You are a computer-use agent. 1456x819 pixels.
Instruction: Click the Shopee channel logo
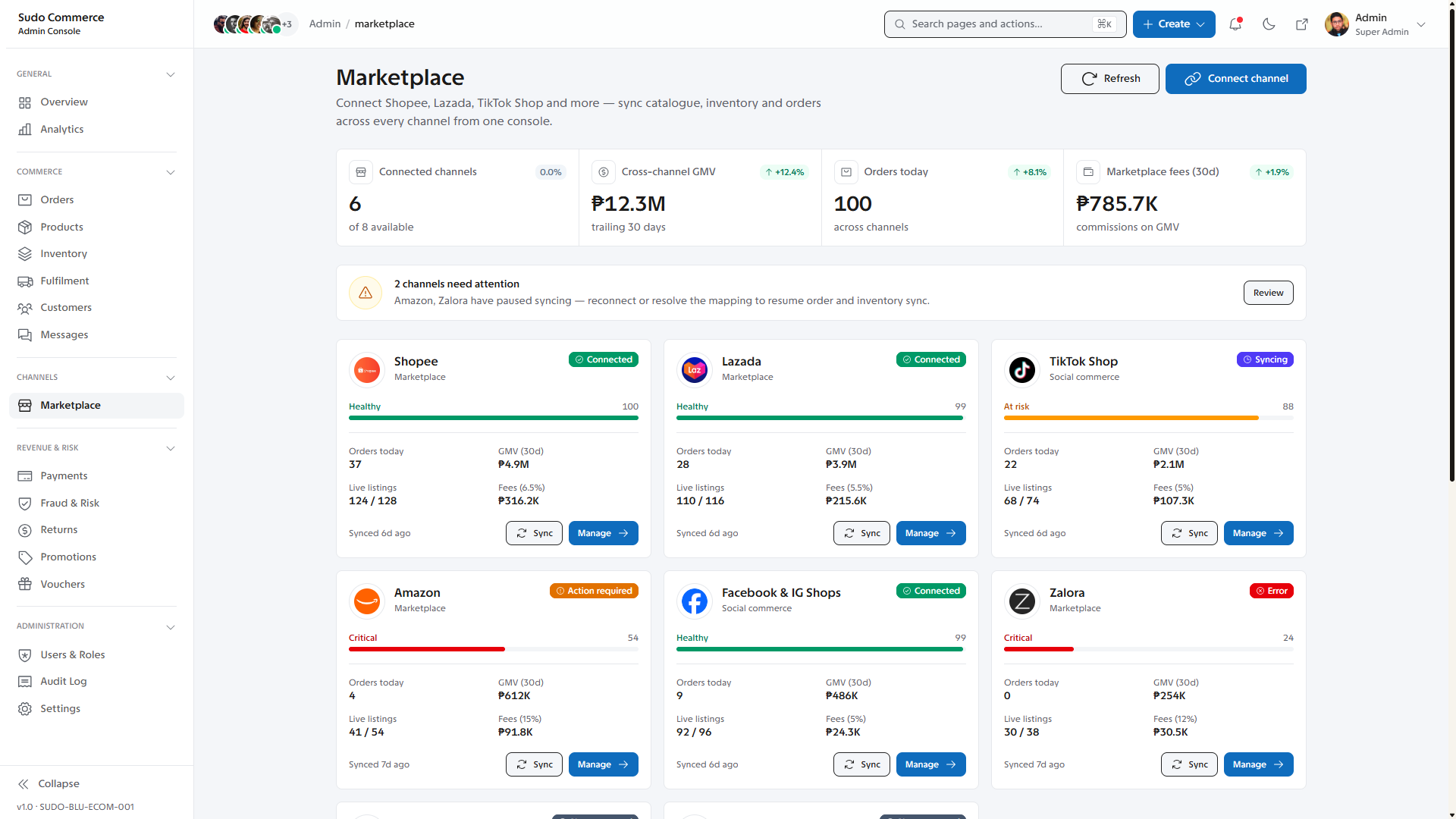click(x=367, y=370)
